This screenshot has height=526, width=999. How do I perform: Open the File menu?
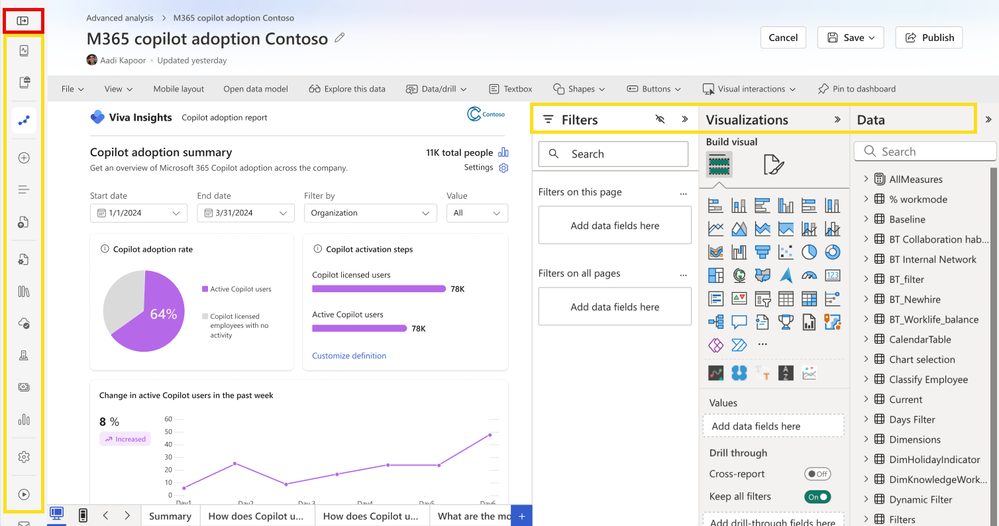[72, 89]
